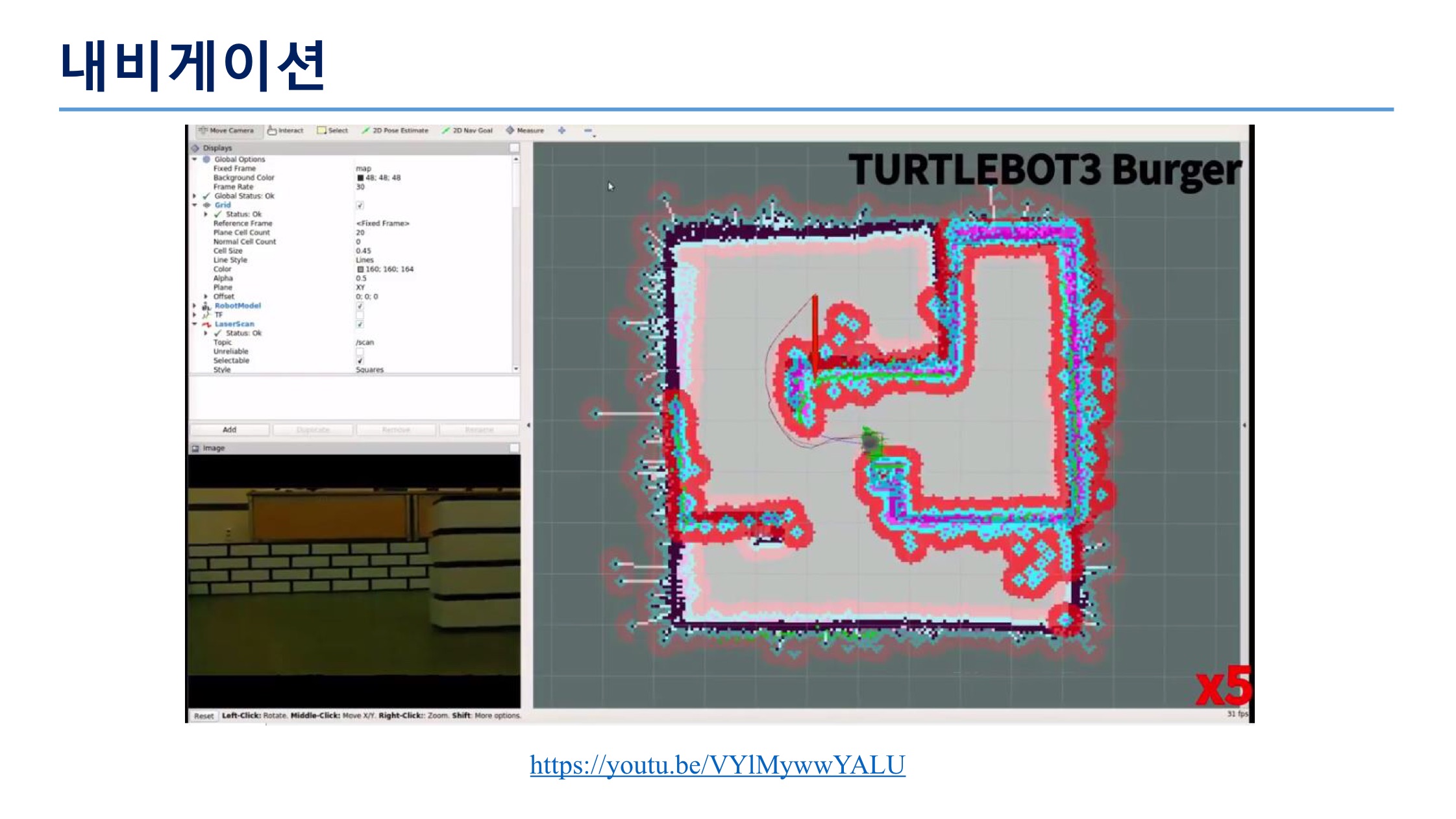Click the Global Status green checkmark icon

(206, 196)
